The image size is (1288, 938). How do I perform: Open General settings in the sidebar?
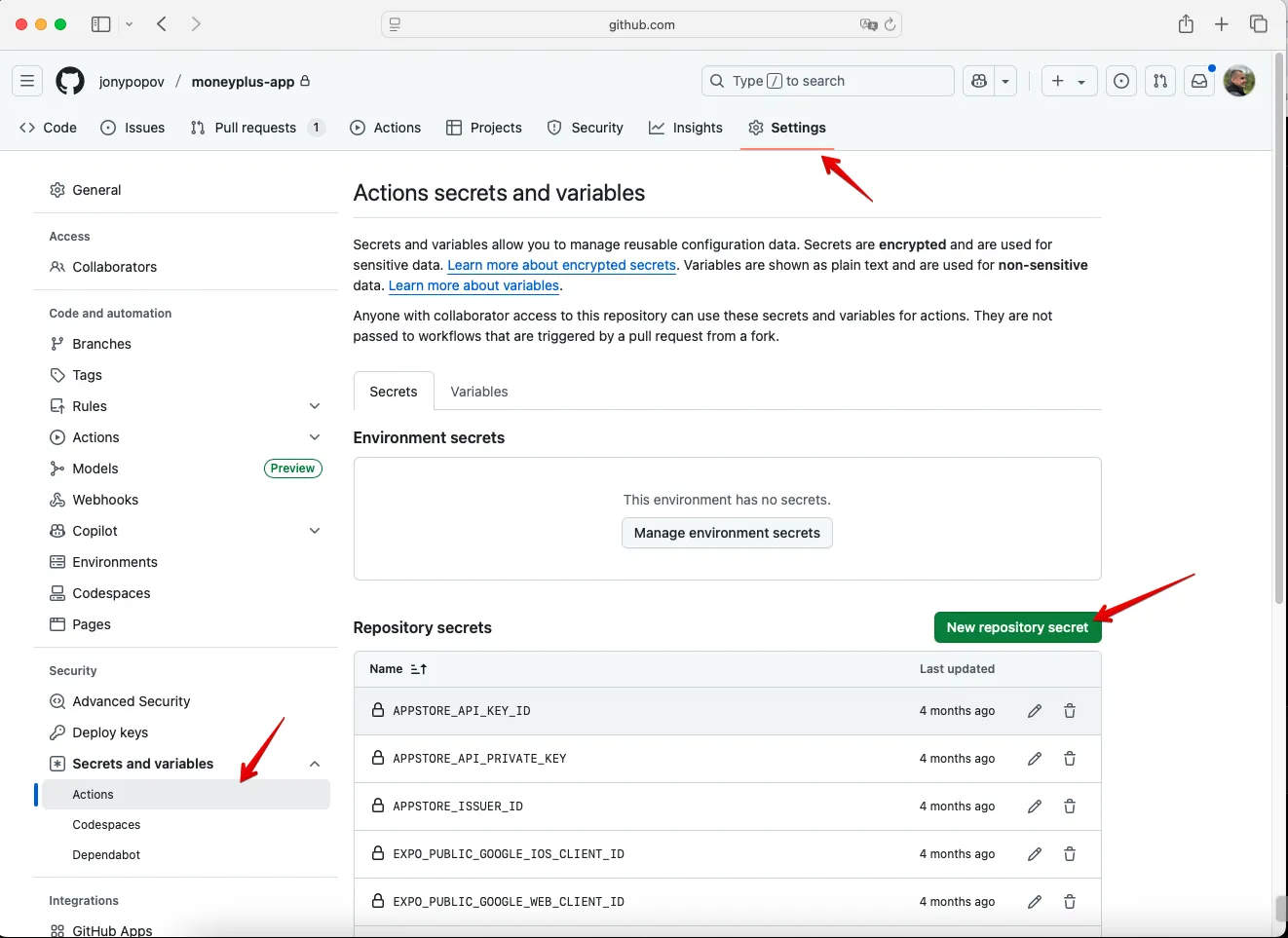point(186,190)
